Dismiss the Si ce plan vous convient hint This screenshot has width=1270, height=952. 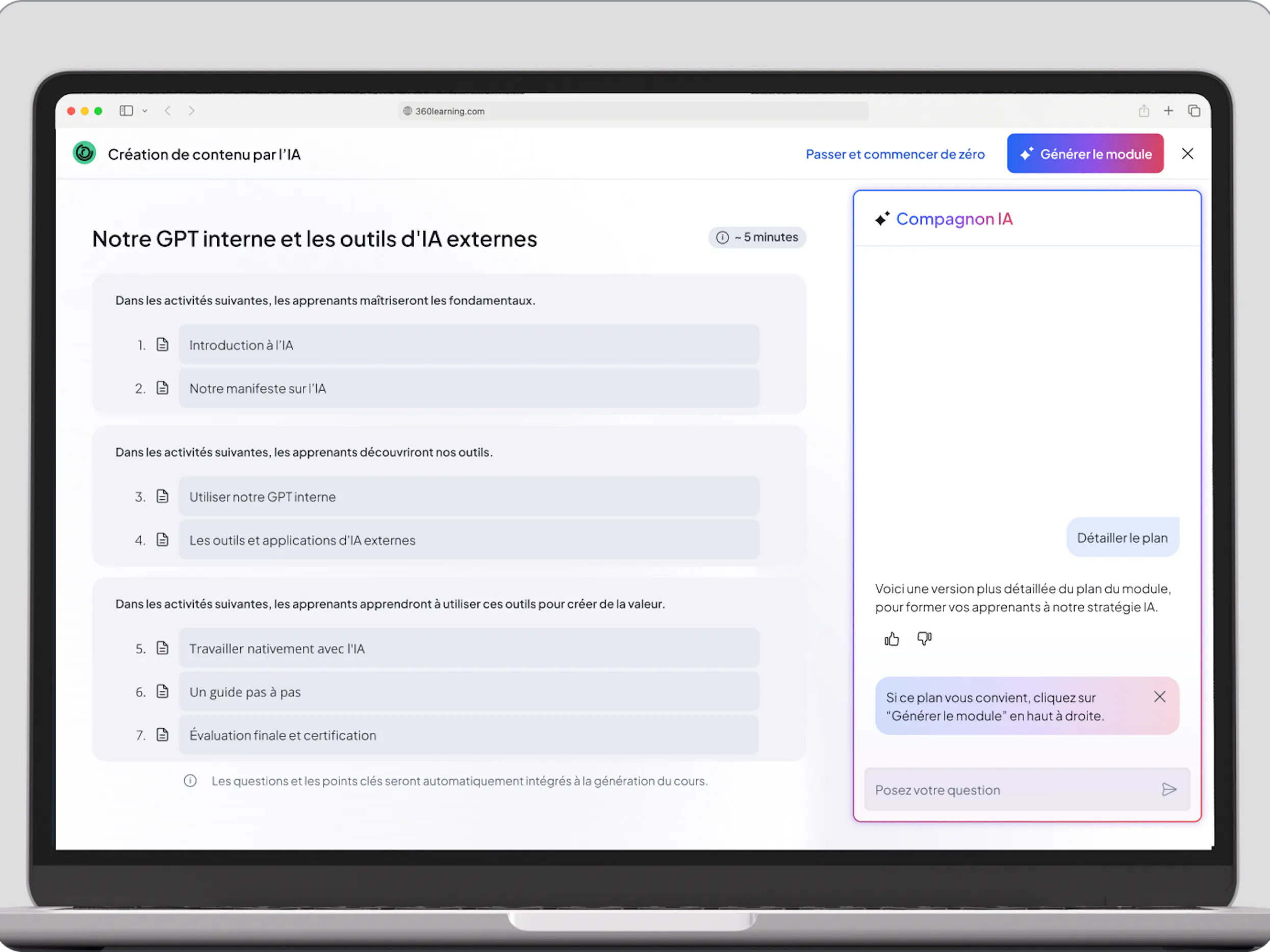[x=1160, y=697]
